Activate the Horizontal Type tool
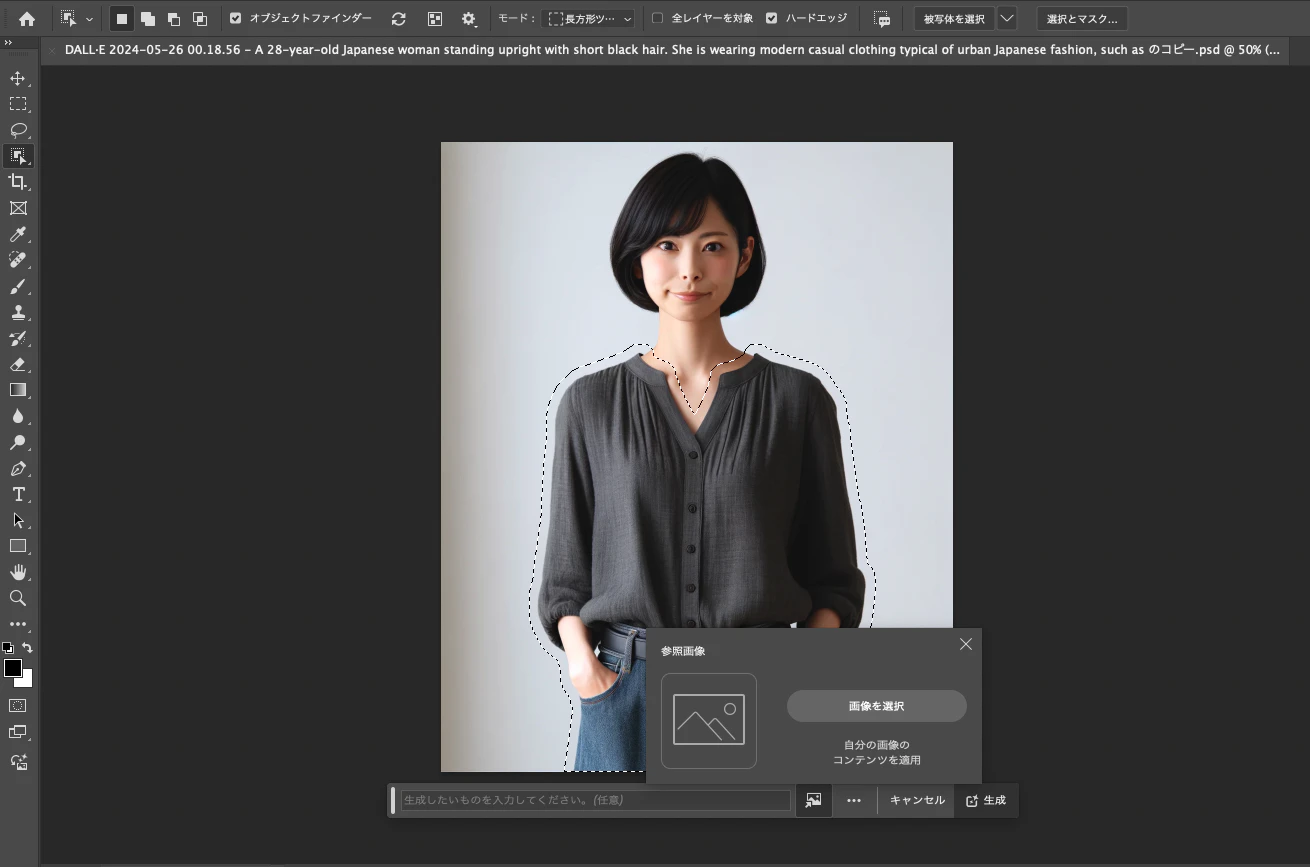The width and height of the screenshot is (1310, 867). coord(18,494)
